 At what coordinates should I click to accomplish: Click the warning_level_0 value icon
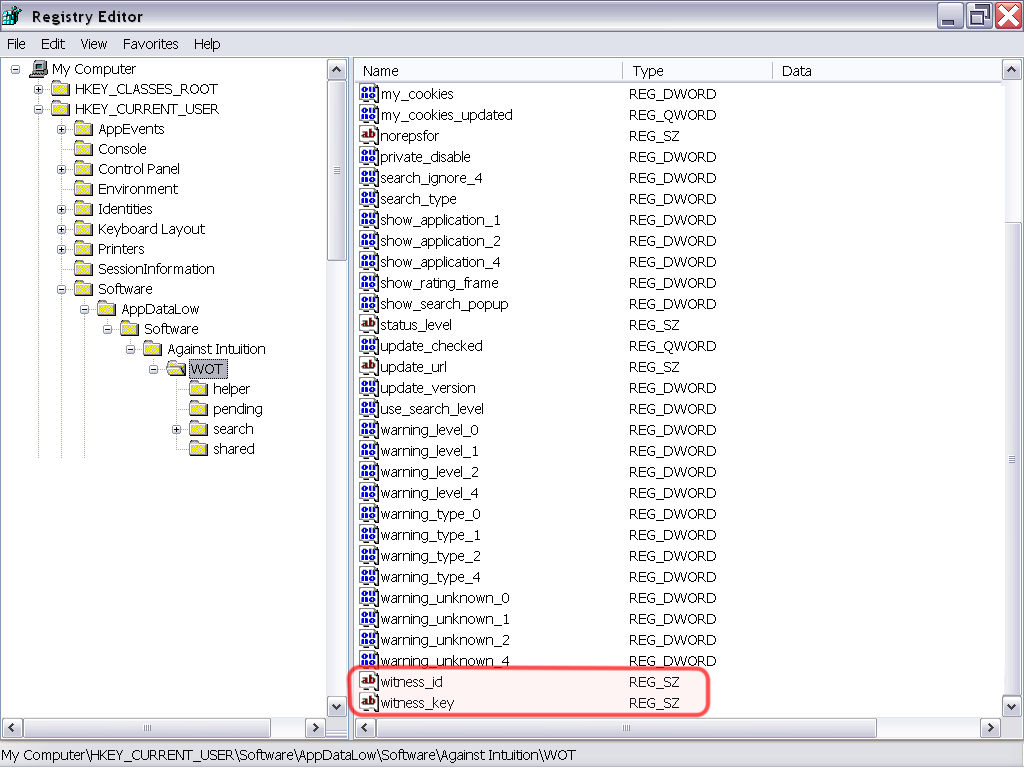[x=368, y=429]
